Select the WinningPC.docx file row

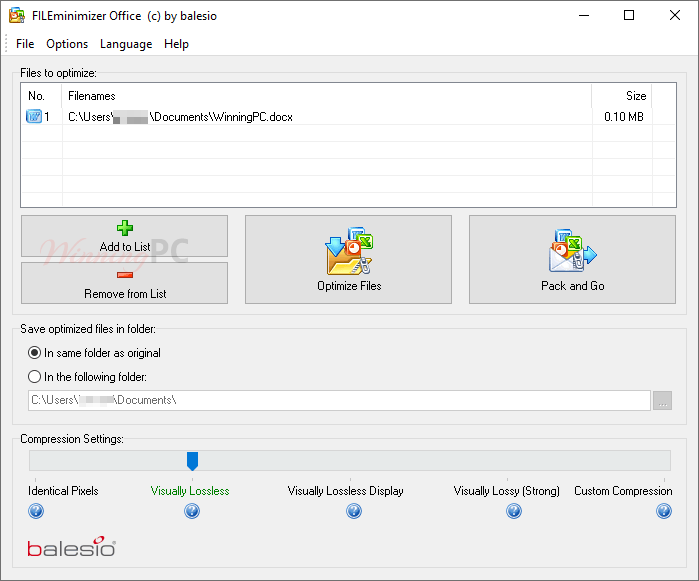coord(348,117)
